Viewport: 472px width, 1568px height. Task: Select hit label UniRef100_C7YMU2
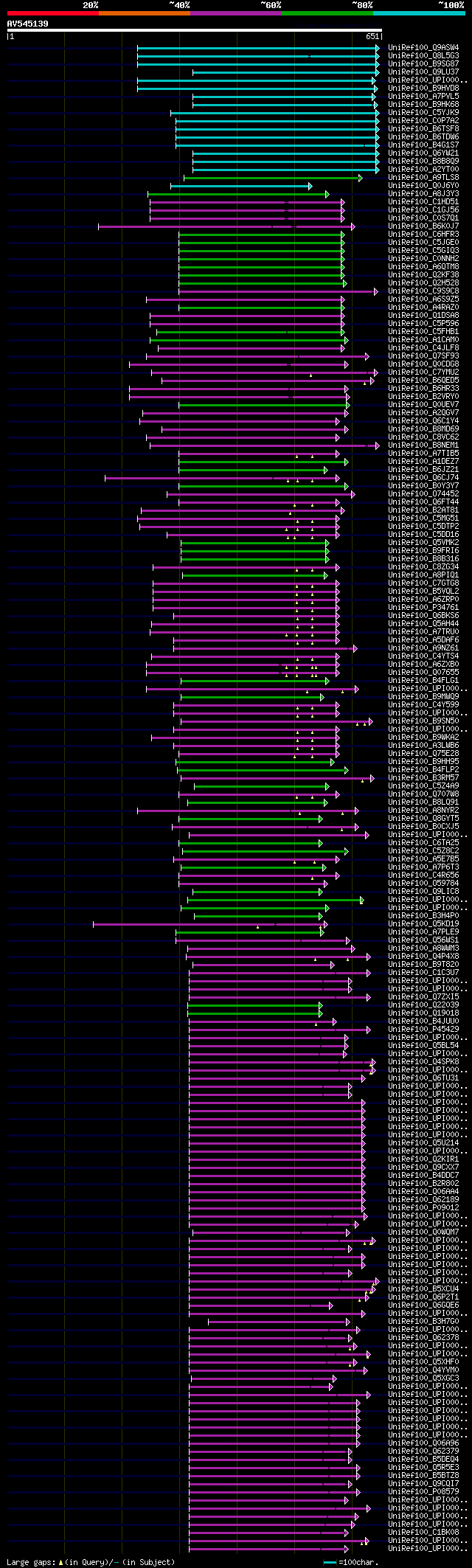(x=423, y=372)
